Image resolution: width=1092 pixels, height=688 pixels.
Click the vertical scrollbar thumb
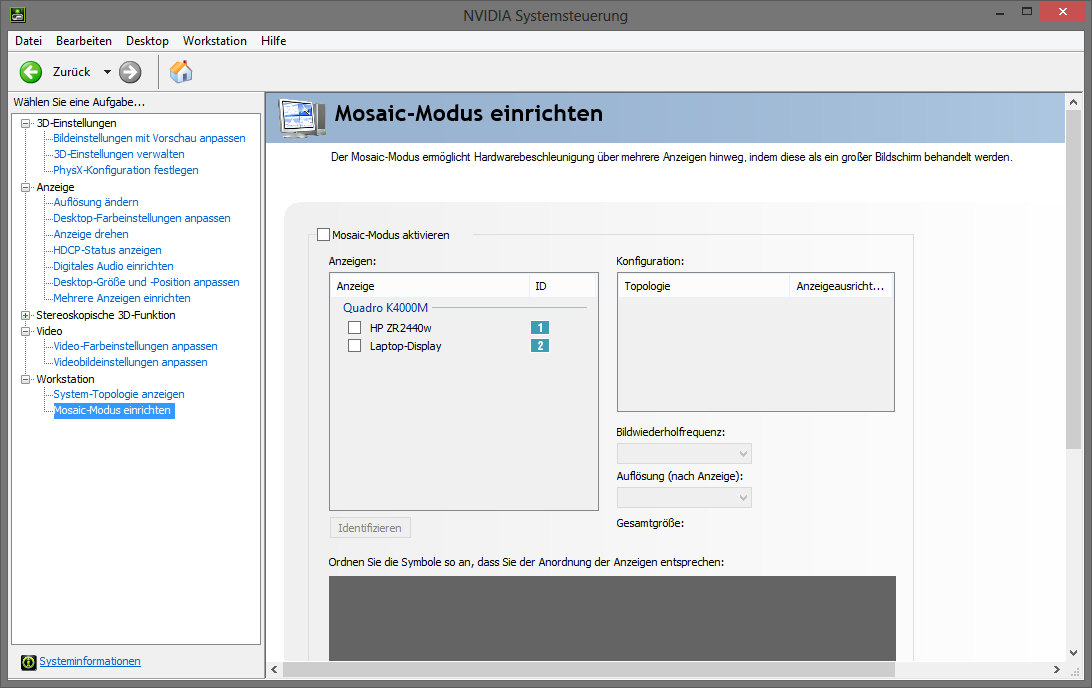[x=1073, y=279]
